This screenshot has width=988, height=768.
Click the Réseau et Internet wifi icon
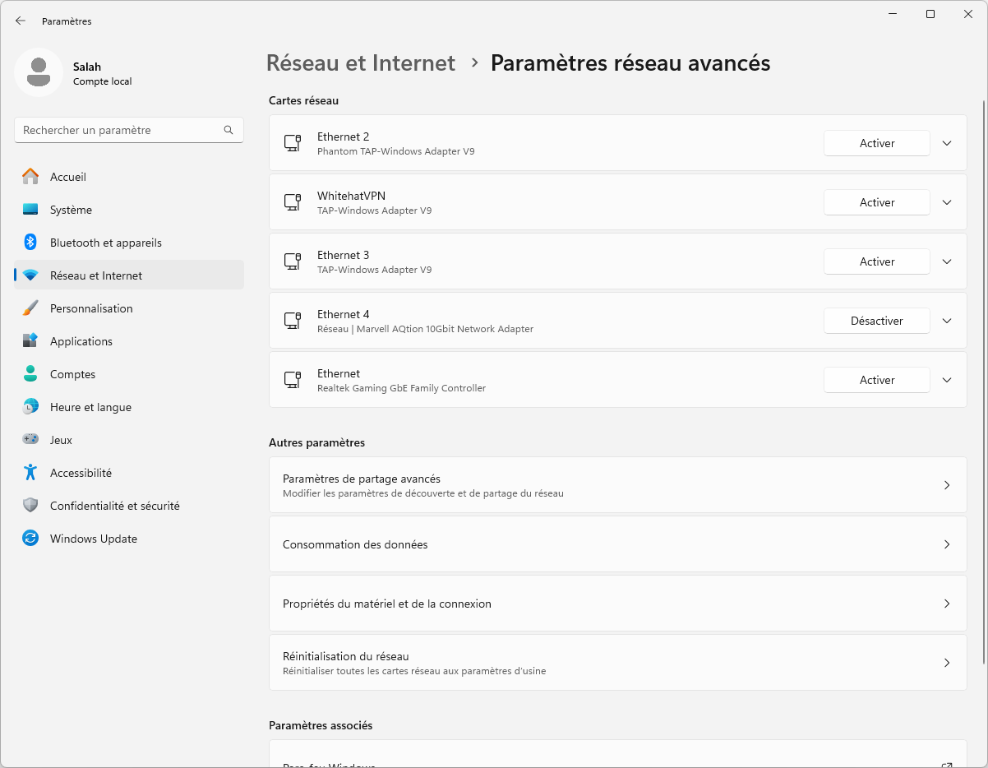30,275
